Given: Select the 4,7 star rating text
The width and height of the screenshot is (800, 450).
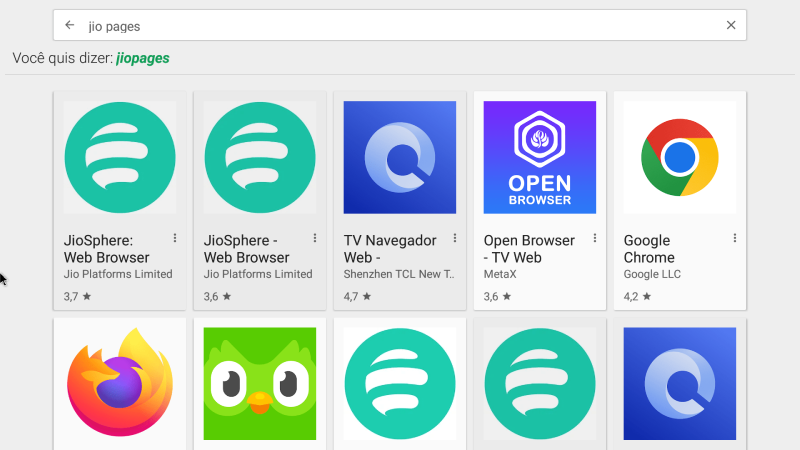Looking at the screenshot, I should click(x=357, y=296).
